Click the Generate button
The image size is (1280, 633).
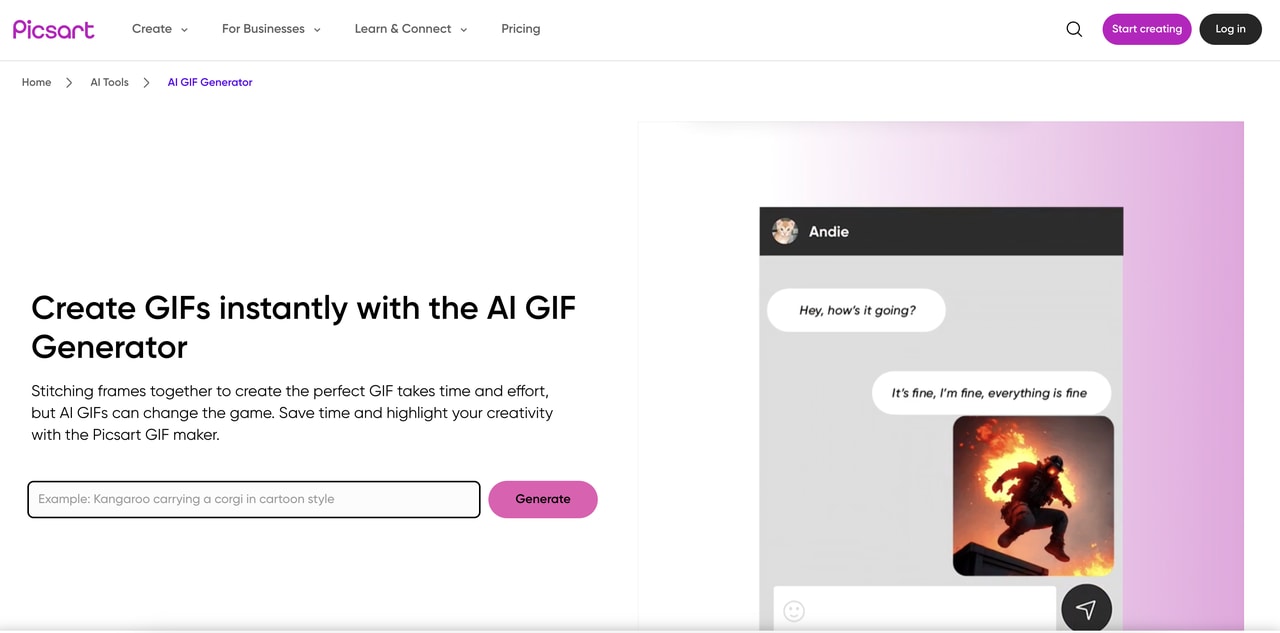pyautogui.click(x=543, y=499)
